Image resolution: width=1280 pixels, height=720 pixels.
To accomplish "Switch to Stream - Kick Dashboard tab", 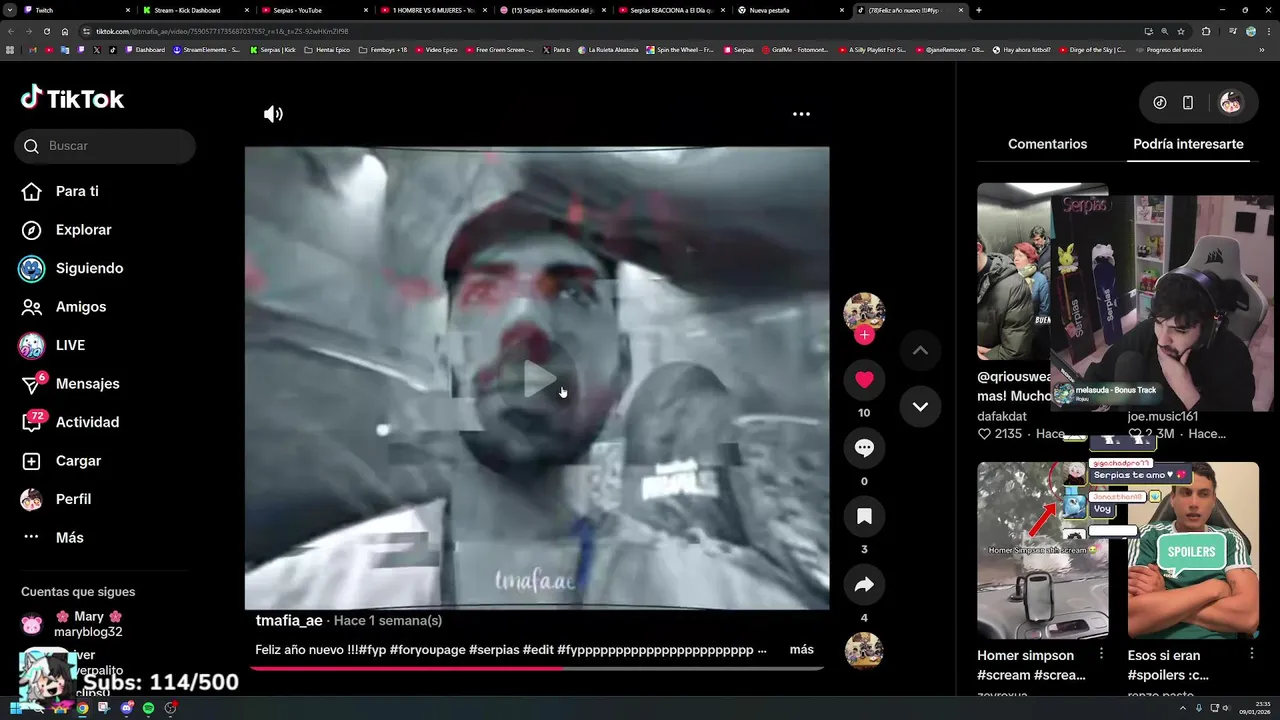I will pos(193,10).
